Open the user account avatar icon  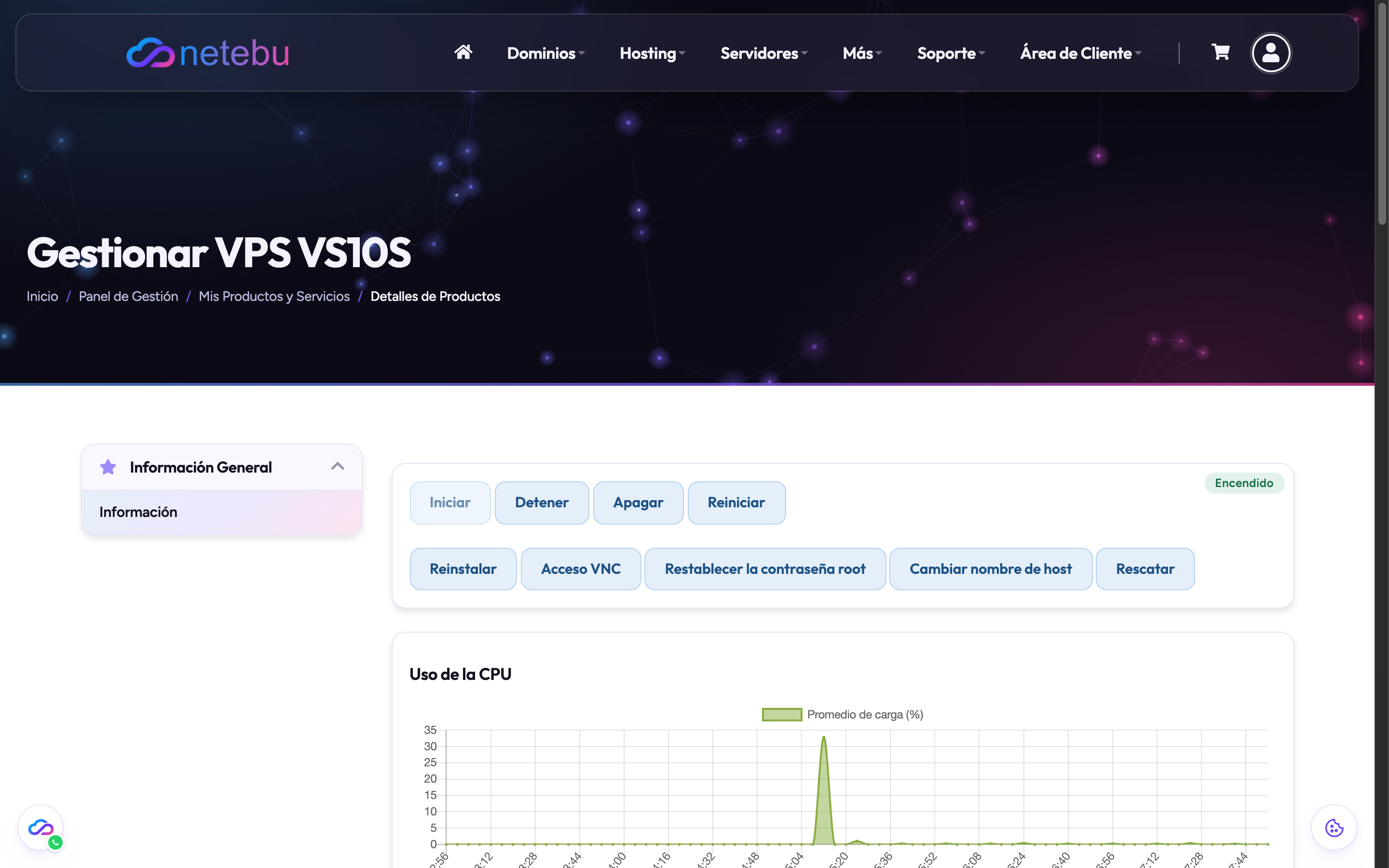tap(1271, 53)
